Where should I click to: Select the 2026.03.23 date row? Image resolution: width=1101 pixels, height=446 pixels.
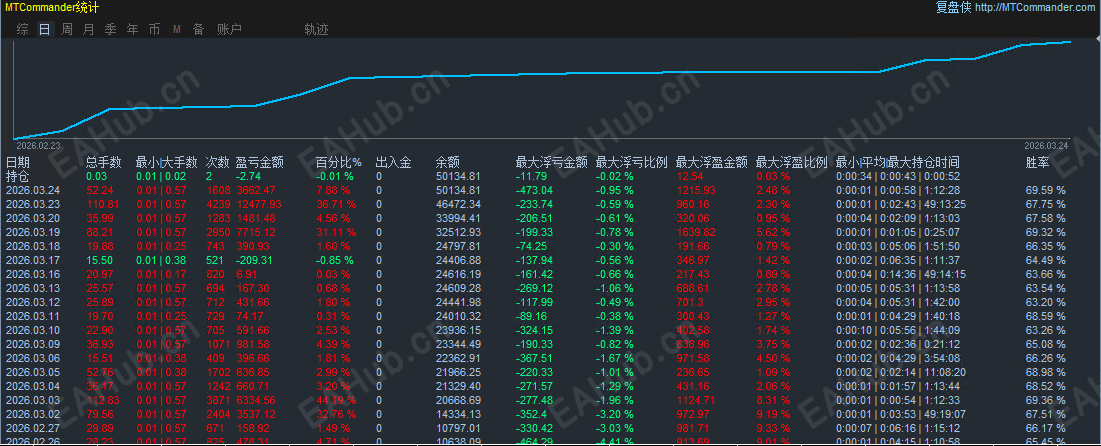(x=35, y=204)
